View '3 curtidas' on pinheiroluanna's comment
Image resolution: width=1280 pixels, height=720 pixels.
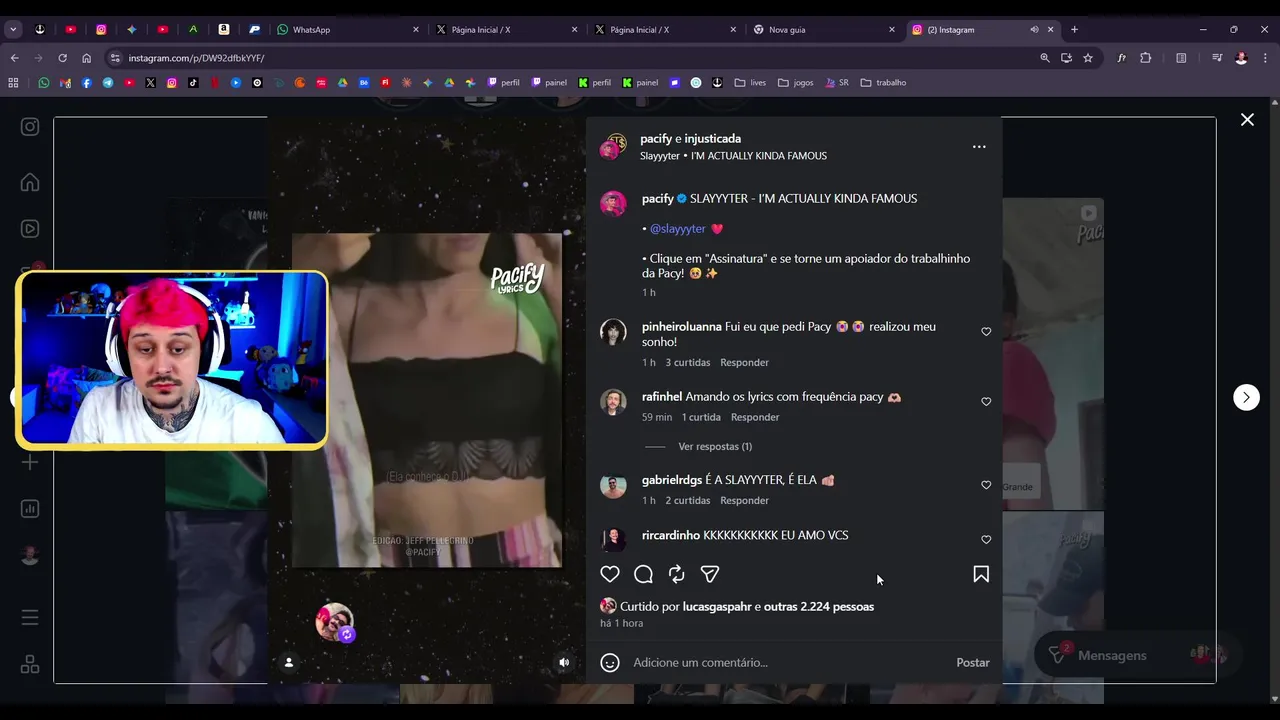[688, 362]
